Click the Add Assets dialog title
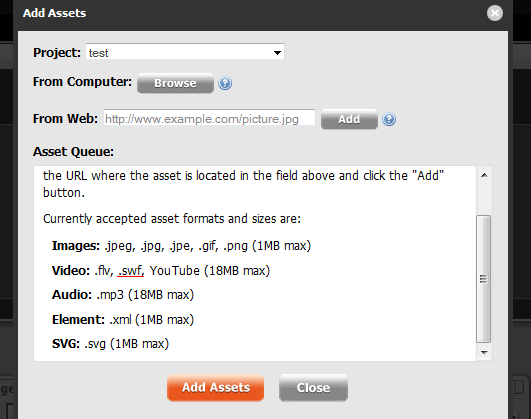531x419 pixels. click(54, 13)
